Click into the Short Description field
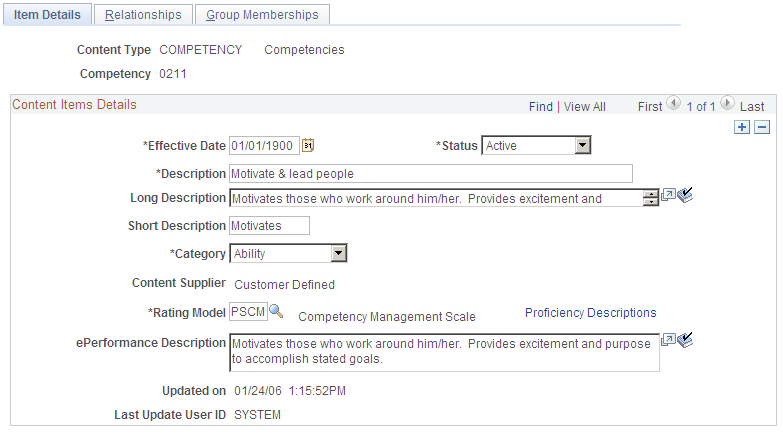 [270, 225]
